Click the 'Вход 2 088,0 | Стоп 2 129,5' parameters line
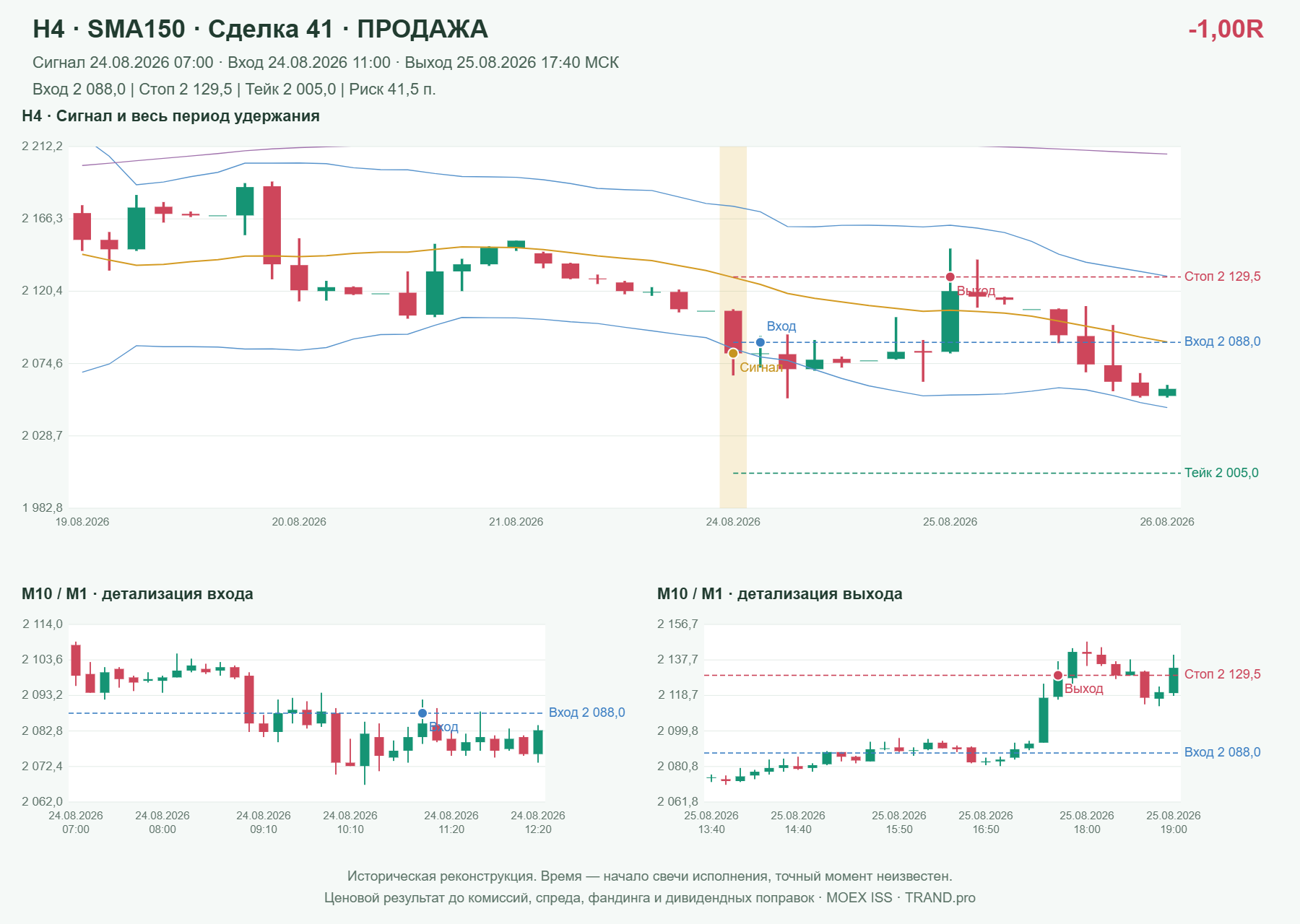 point(234,90)
